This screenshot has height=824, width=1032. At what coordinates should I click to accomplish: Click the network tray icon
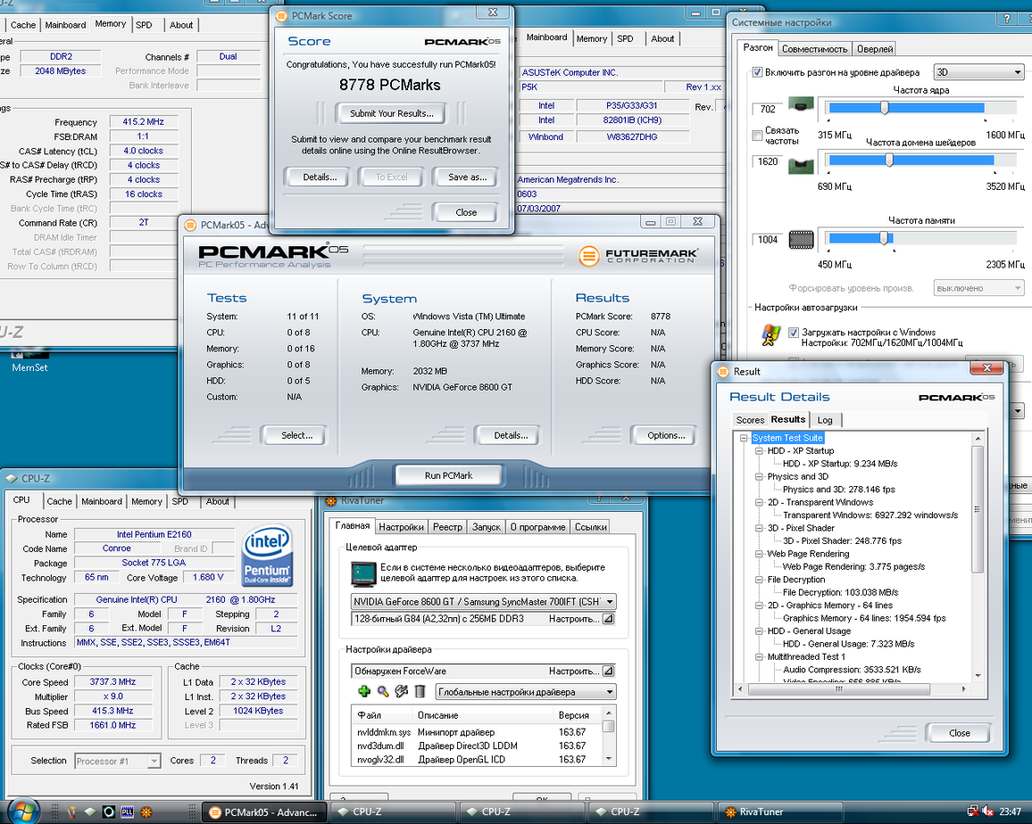(972, 811)
